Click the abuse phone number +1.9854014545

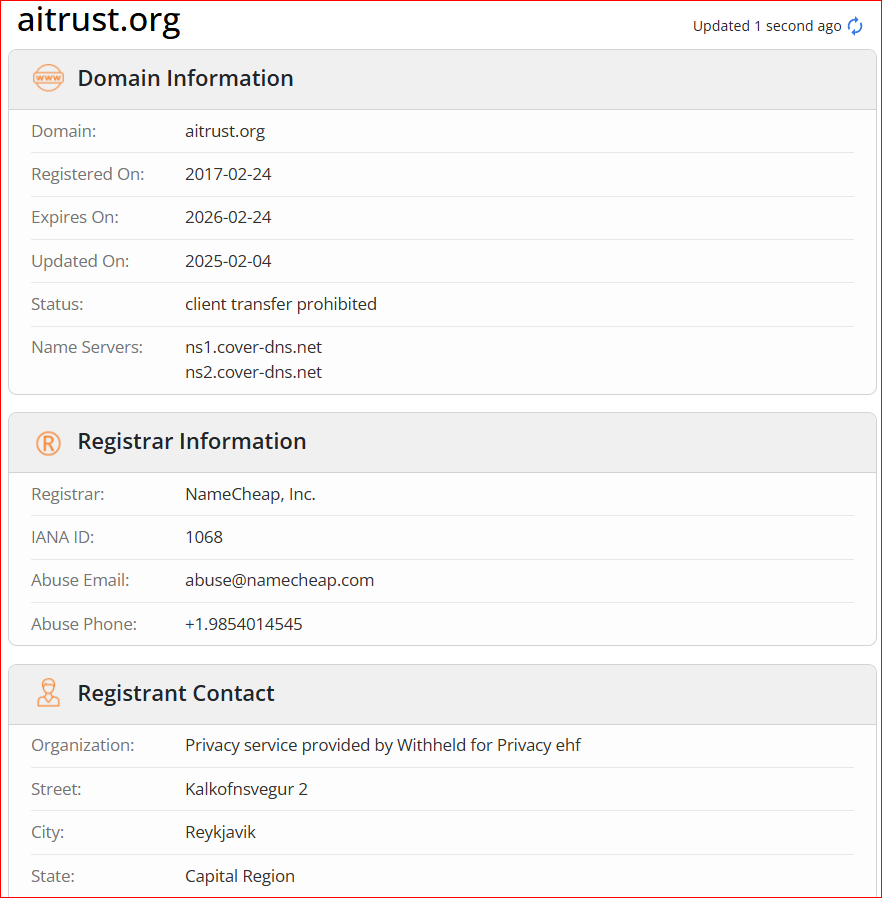click(243, 624)
